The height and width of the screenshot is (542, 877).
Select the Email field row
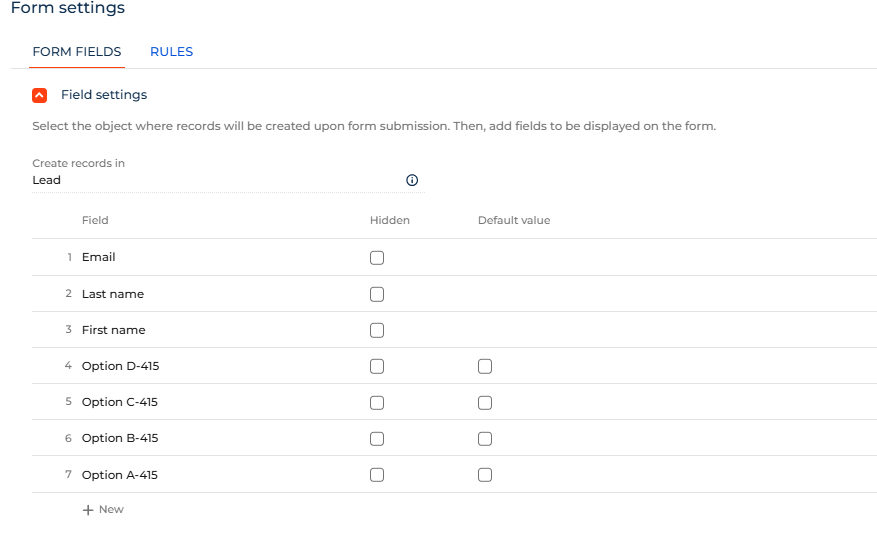tap(99, 257)
